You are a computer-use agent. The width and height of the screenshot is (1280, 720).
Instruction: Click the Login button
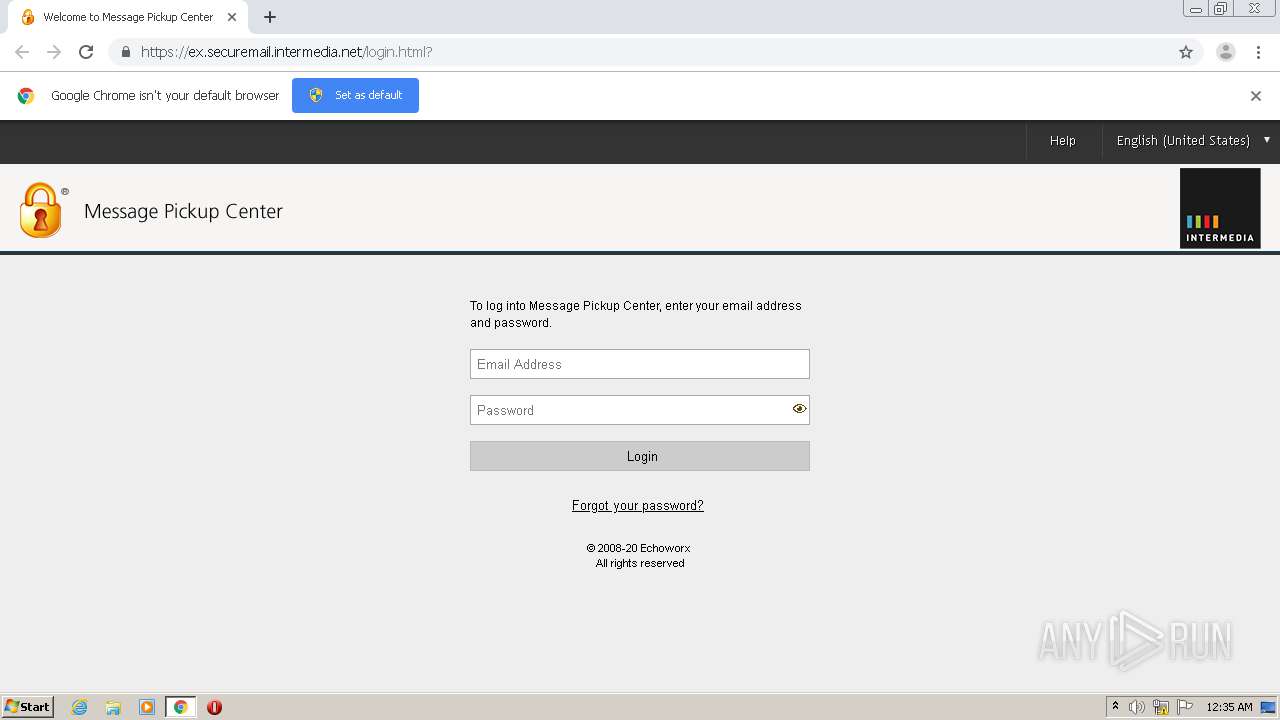tap(640, 456)
